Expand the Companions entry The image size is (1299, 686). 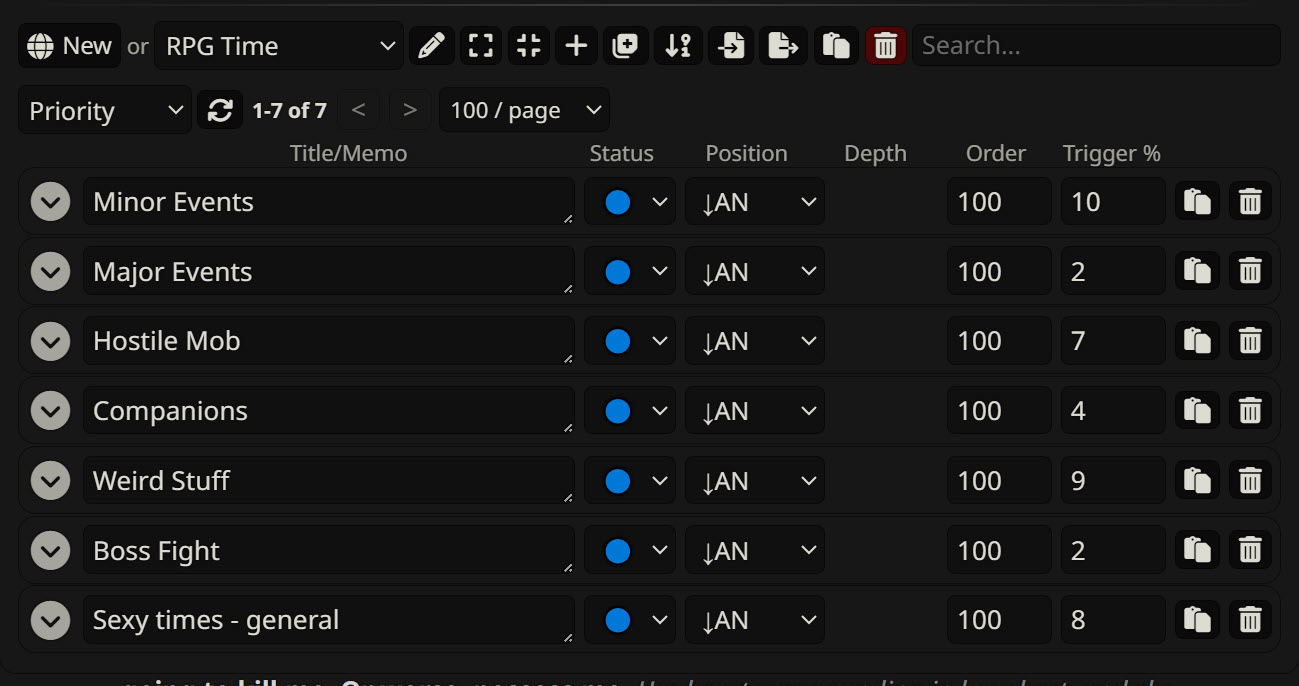click(x=50, y=411)
